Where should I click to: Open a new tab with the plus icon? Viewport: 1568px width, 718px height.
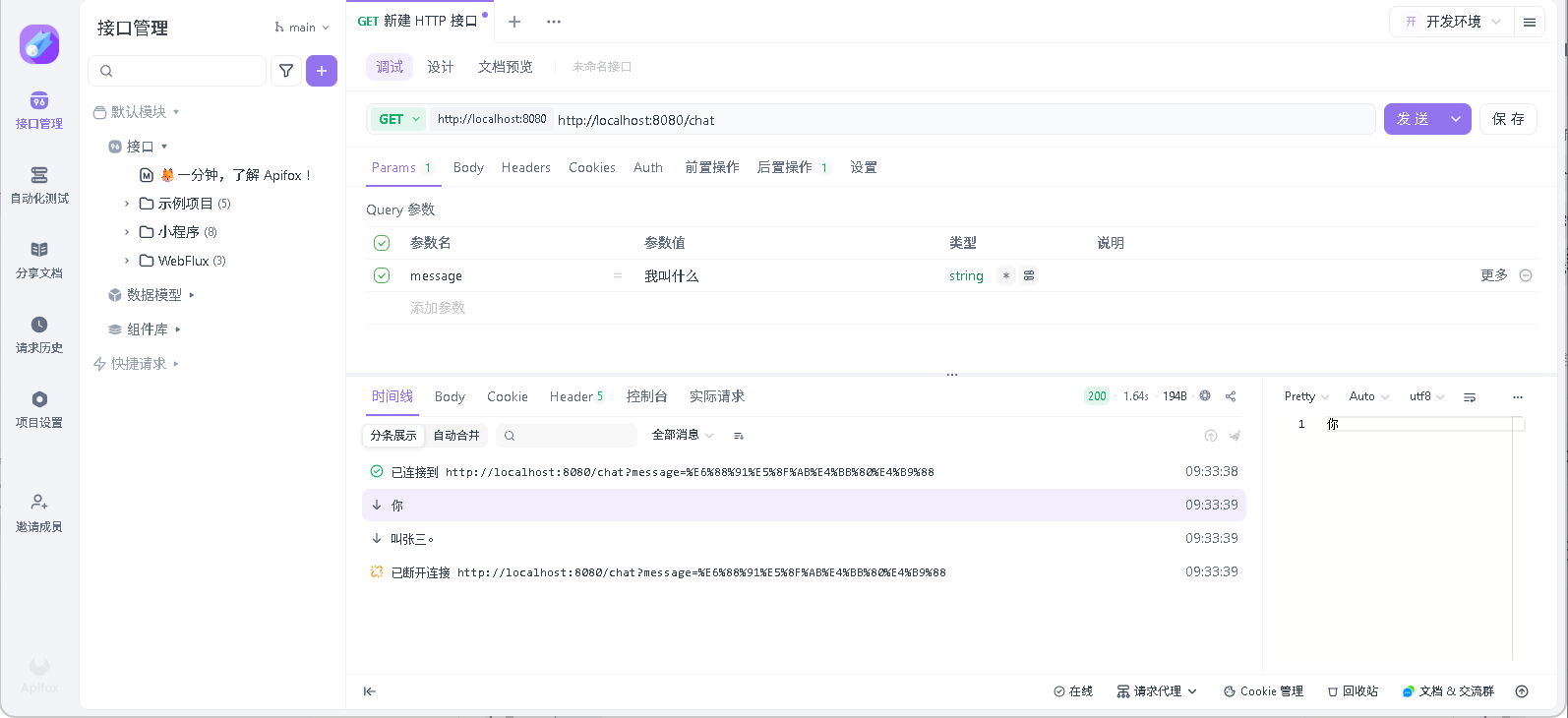(514, 22)
